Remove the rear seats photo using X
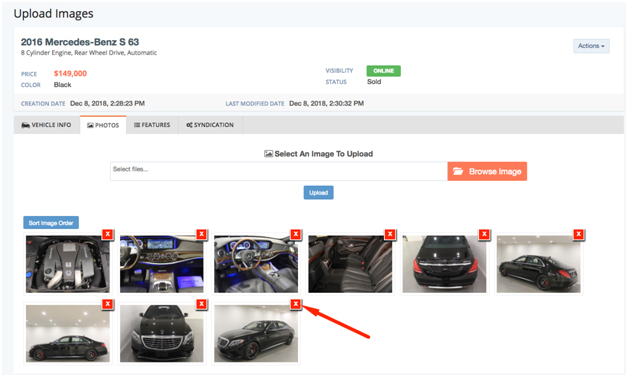This screenshot has height=375, width=628. click(390, 234)
